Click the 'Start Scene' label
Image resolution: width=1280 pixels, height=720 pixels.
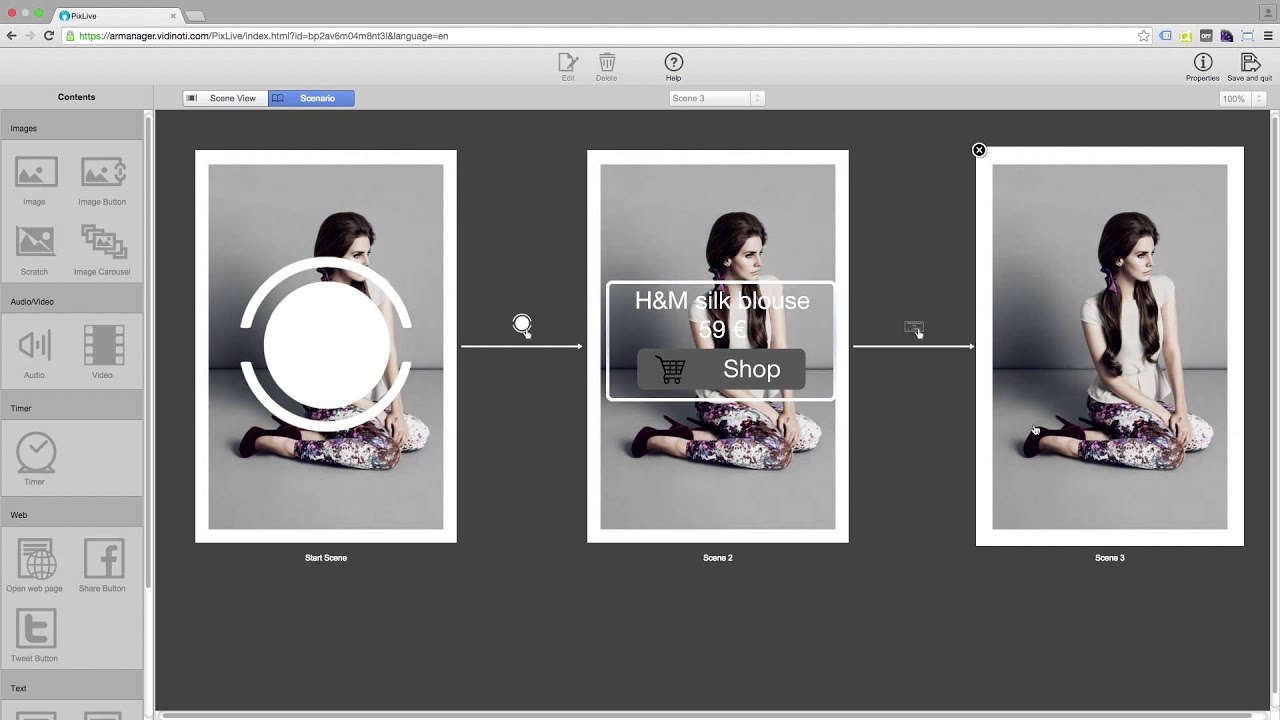[326, 558]
